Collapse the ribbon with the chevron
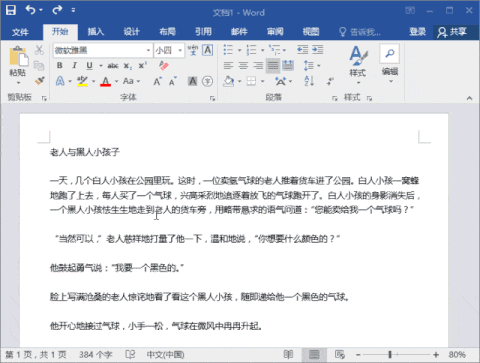This screenshot has height=363, width=480. tap(469, 98)
